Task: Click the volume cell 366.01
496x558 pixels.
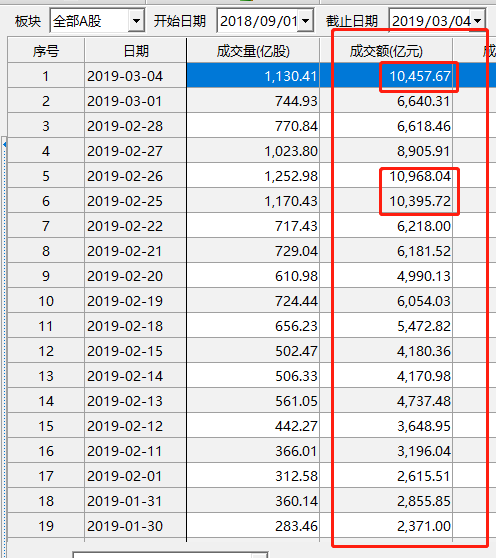Action: point(253,451)
